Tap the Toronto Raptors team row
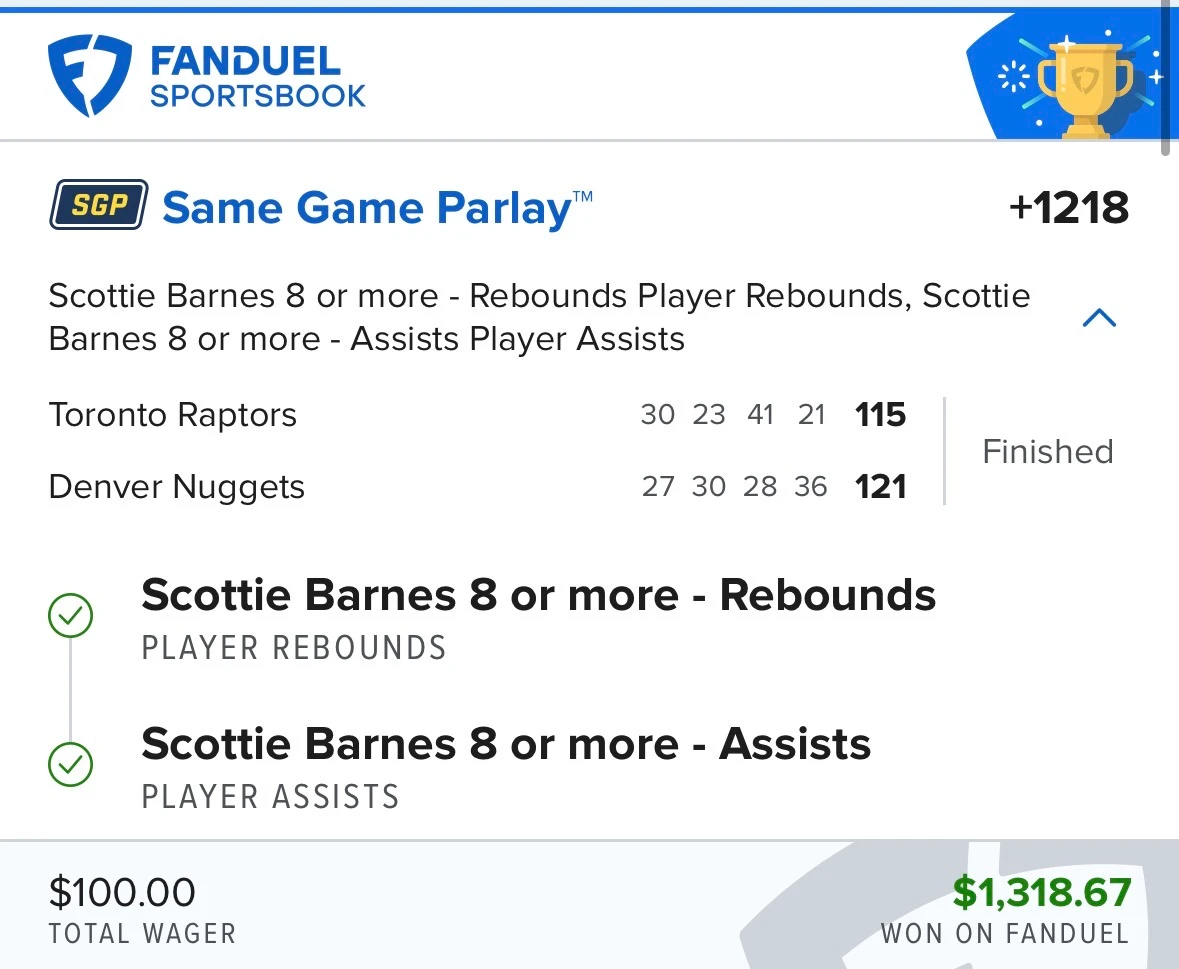The height and width of the screenshot is (969, 1179). [477, 415]
